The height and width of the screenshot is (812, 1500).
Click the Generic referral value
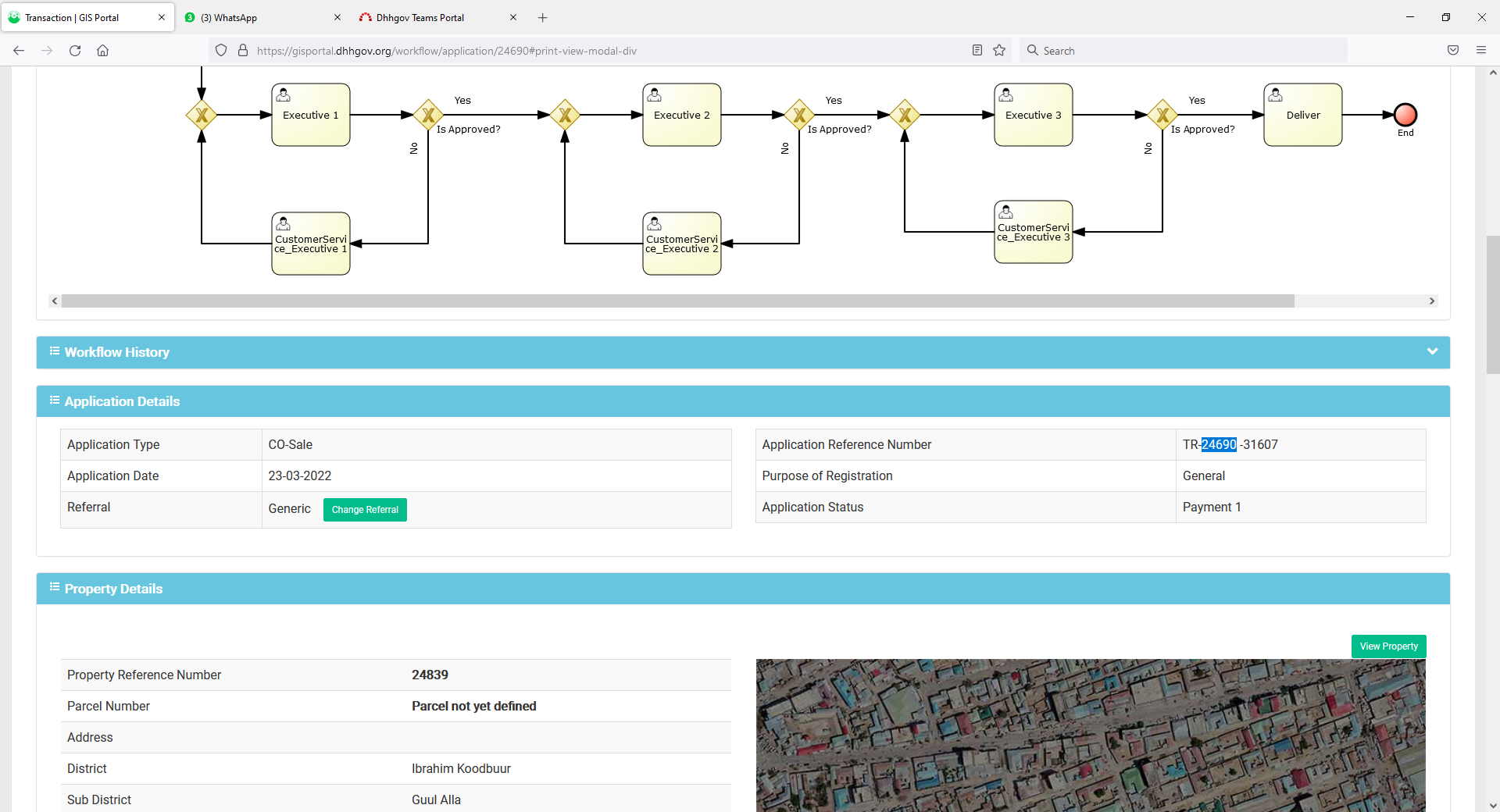tap(290, 508)
